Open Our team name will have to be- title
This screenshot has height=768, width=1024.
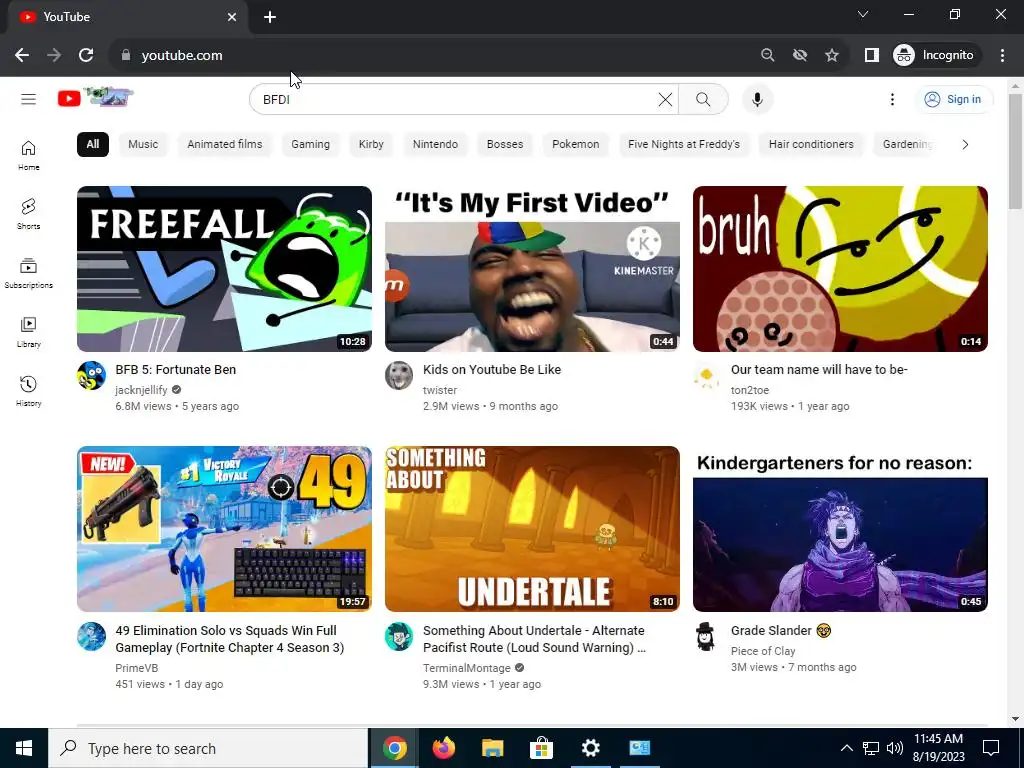pos(819,370)
